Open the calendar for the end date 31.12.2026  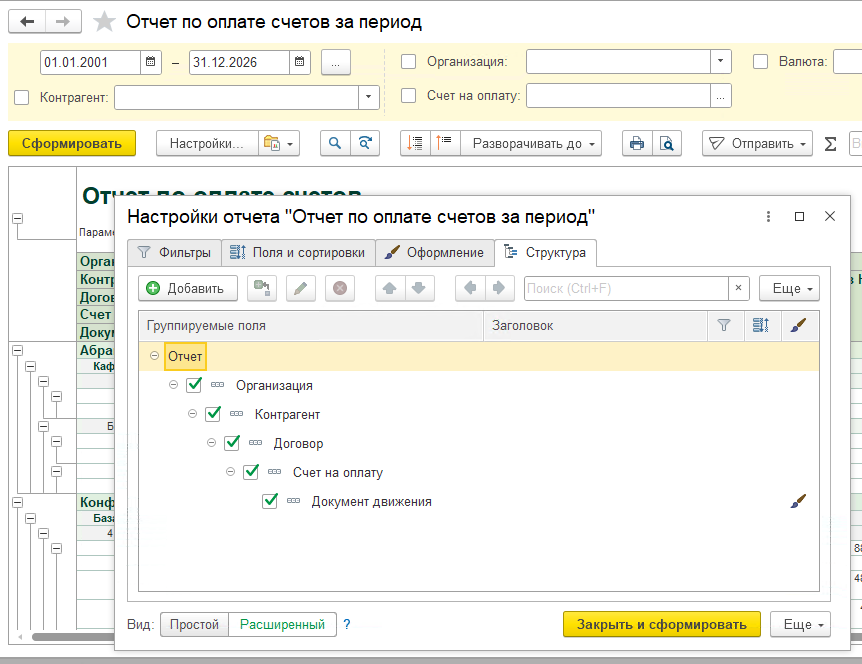point(300,62)
